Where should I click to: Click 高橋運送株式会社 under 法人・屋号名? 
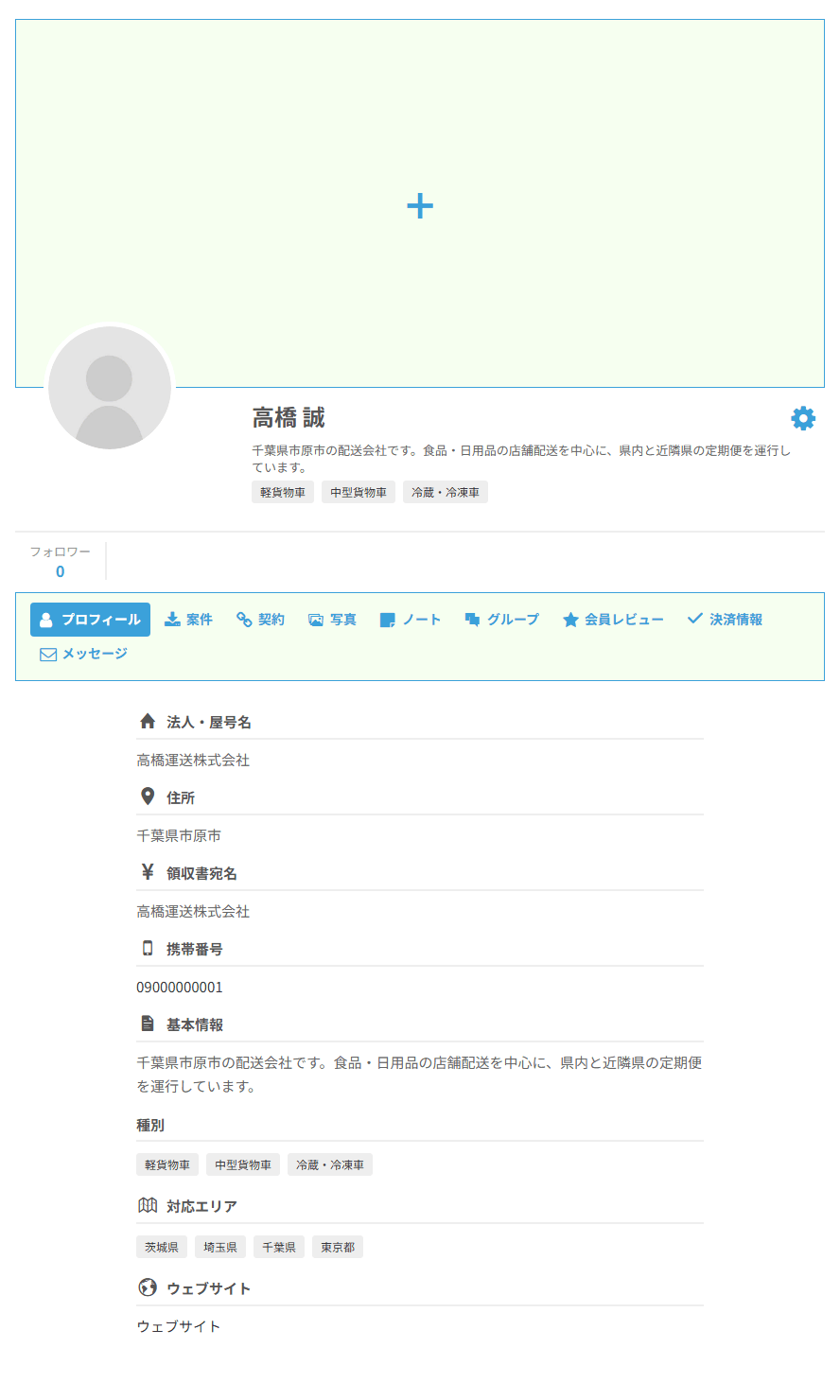click(x=193, y=760)
